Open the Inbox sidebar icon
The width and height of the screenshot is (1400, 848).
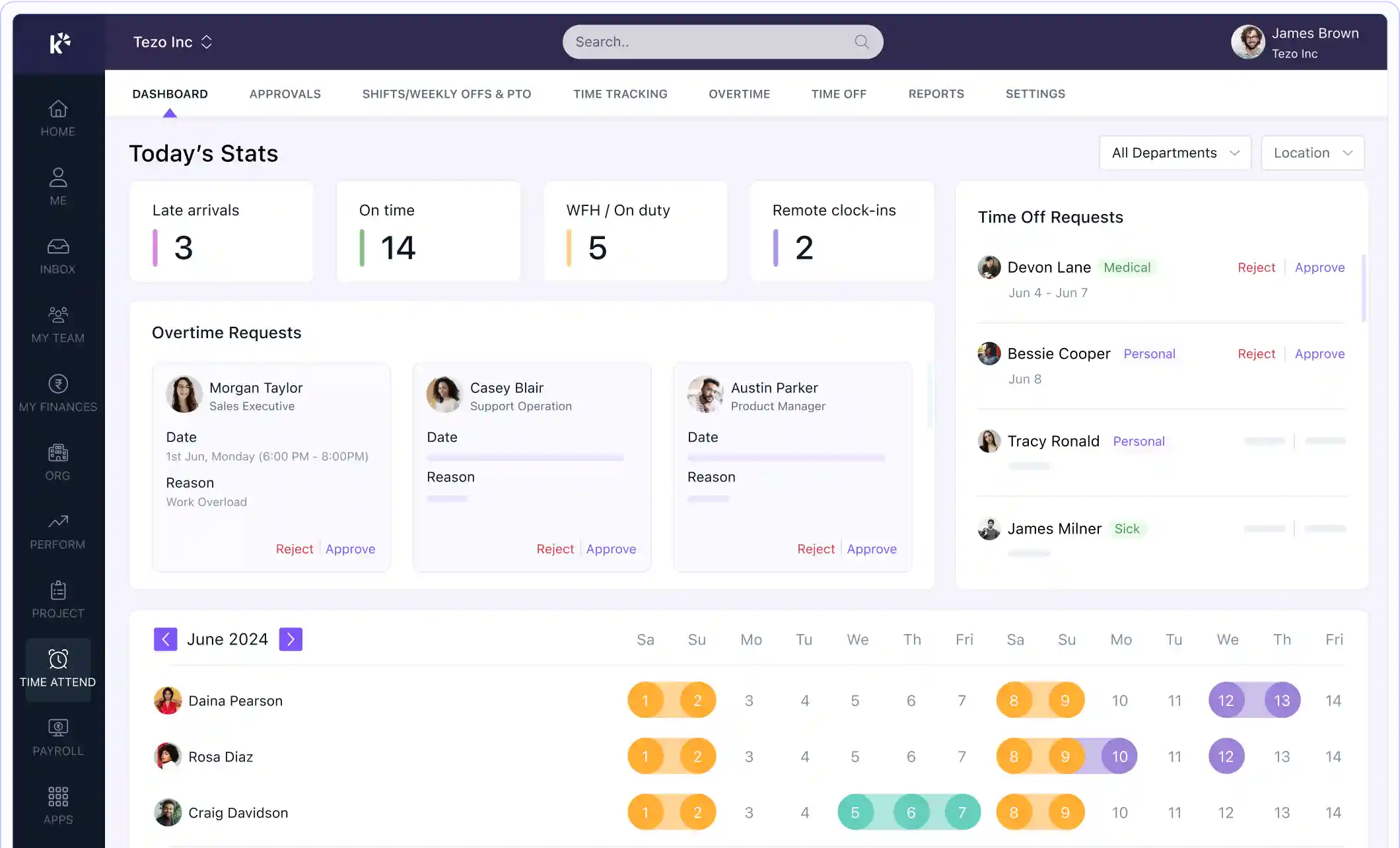[x=58, y=247]
